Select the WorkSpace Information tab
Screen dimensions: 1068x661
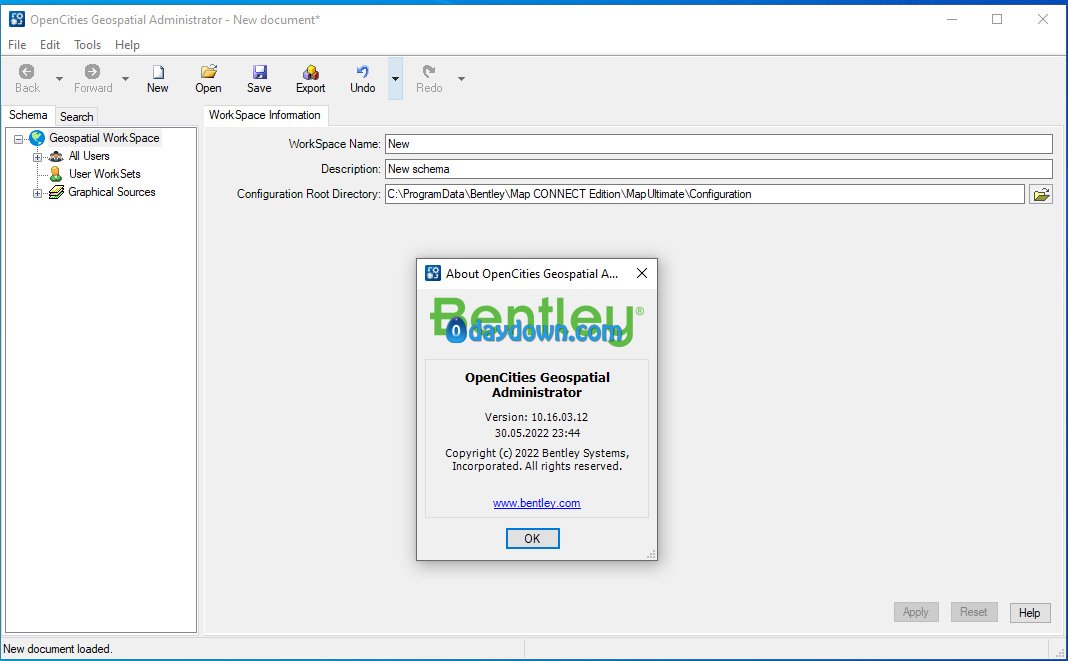265,115
